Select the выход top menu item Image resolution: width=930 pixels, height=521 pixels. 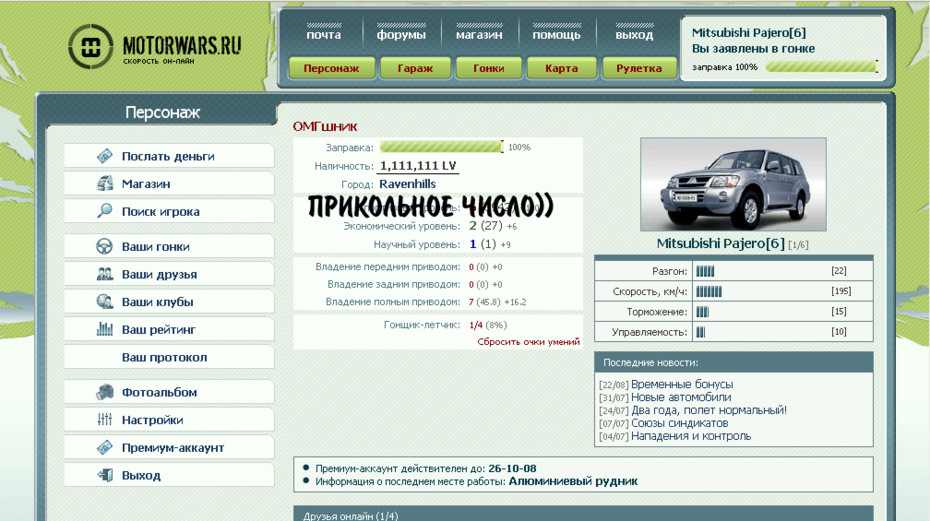pyautogui.click(x=634, y=34)
